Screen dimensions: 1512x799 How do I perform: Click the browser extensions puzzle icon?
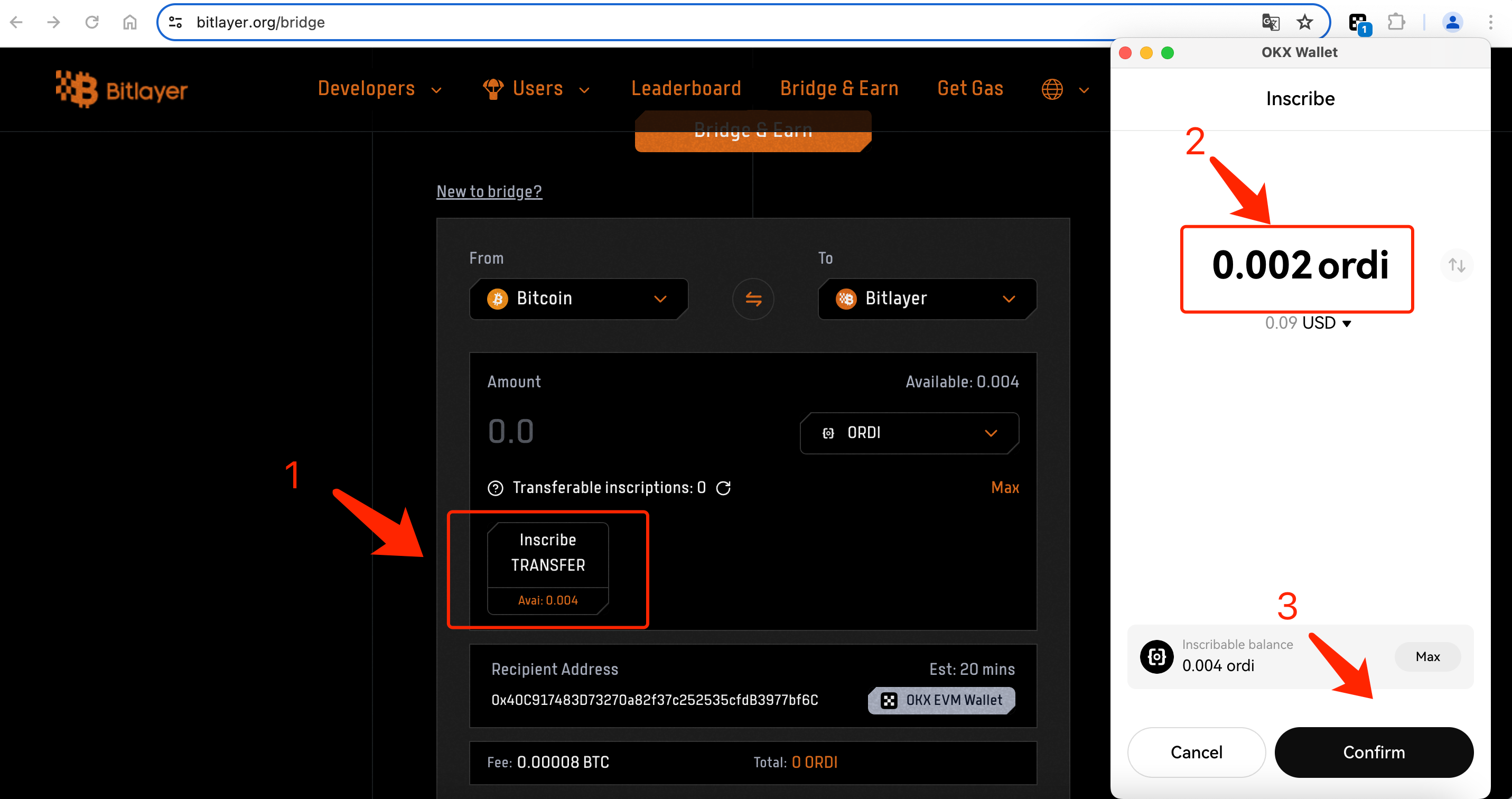pos(1396,22)
